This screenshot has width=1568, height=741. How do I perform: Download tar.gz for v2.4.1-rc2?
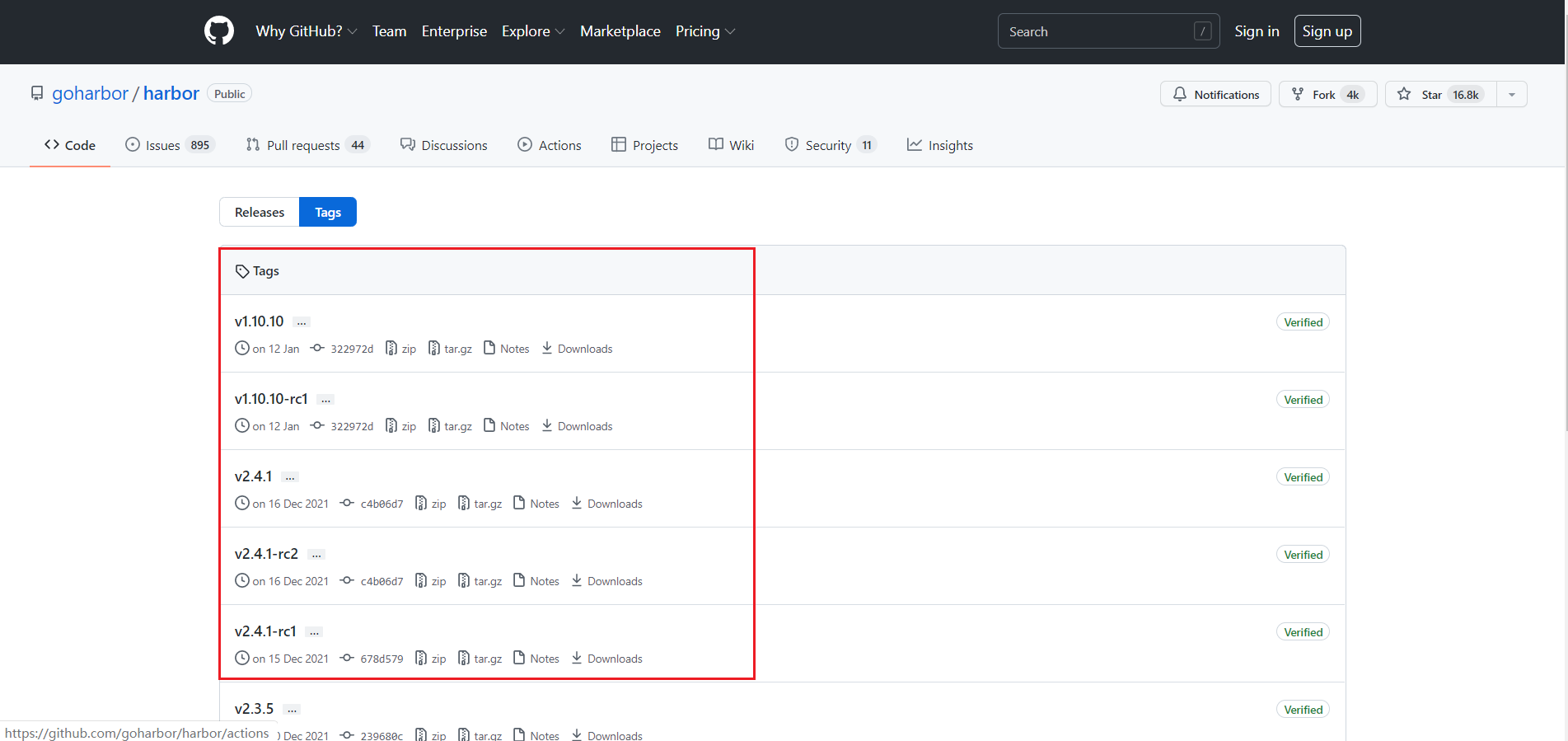click(x=480, y=581)
